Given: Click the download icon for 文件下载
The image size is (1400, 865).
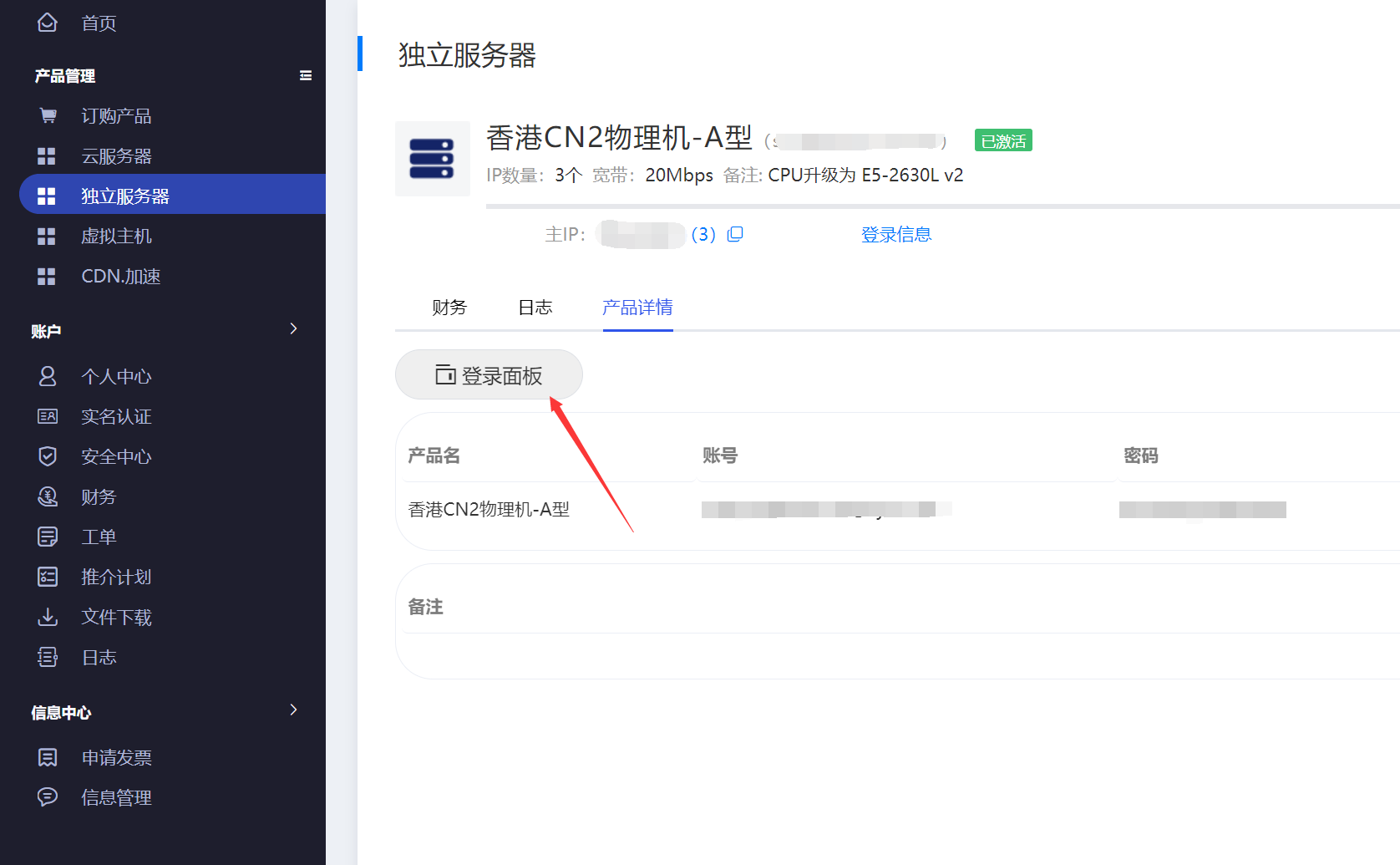Looking at the screenshot, I should (48, 618).
